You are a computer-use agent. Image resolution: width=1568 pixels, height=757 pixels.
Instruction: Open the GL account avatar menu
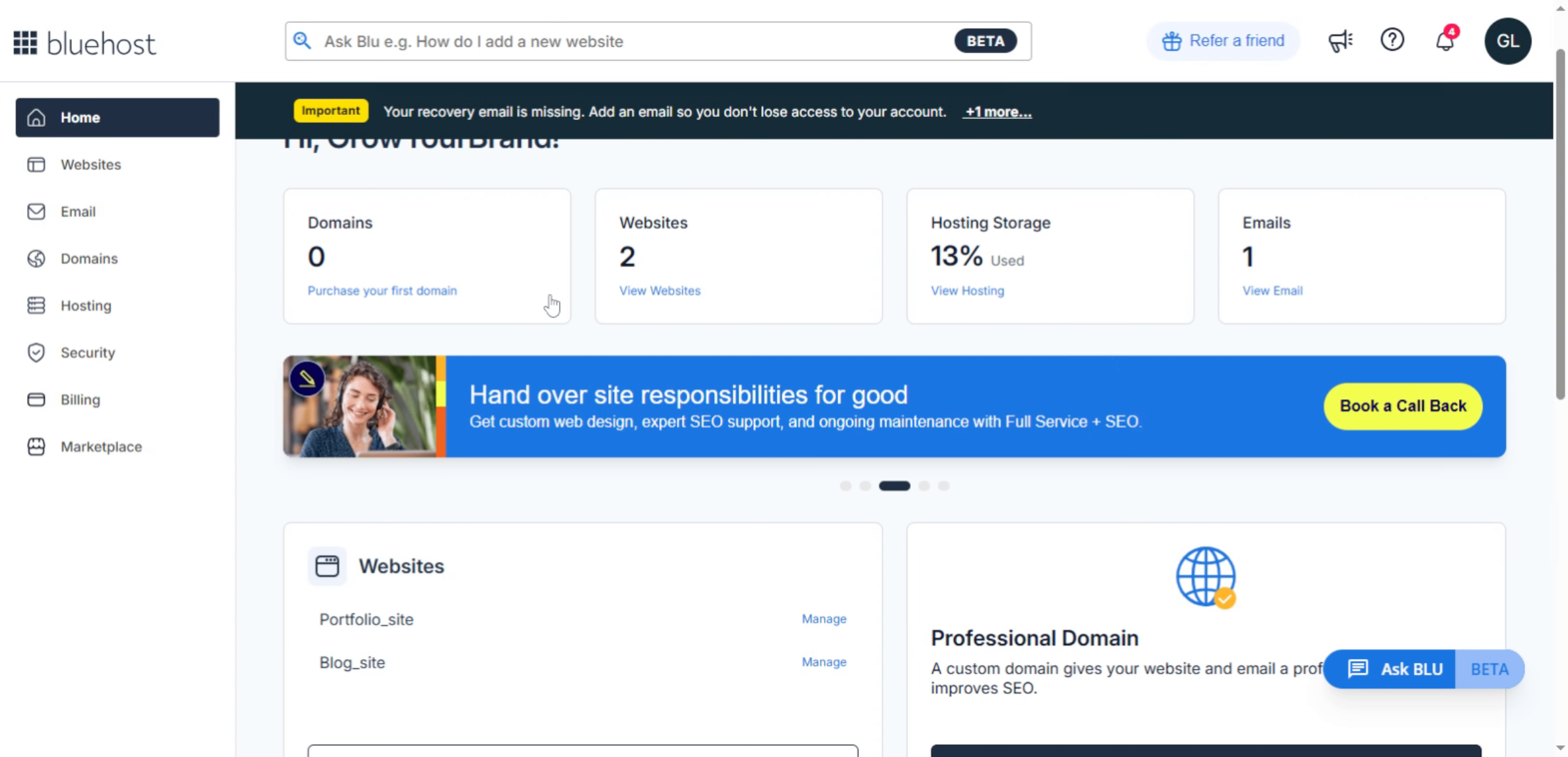click(1508, 40)
